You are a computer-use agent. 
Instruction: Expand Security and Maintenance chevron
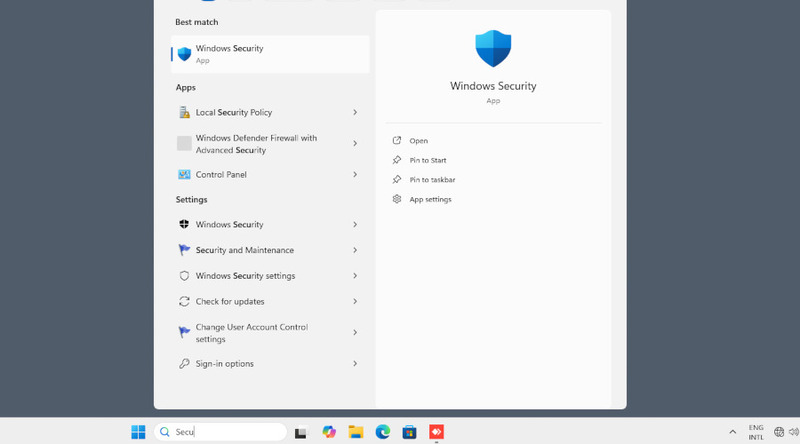(355, 250)
